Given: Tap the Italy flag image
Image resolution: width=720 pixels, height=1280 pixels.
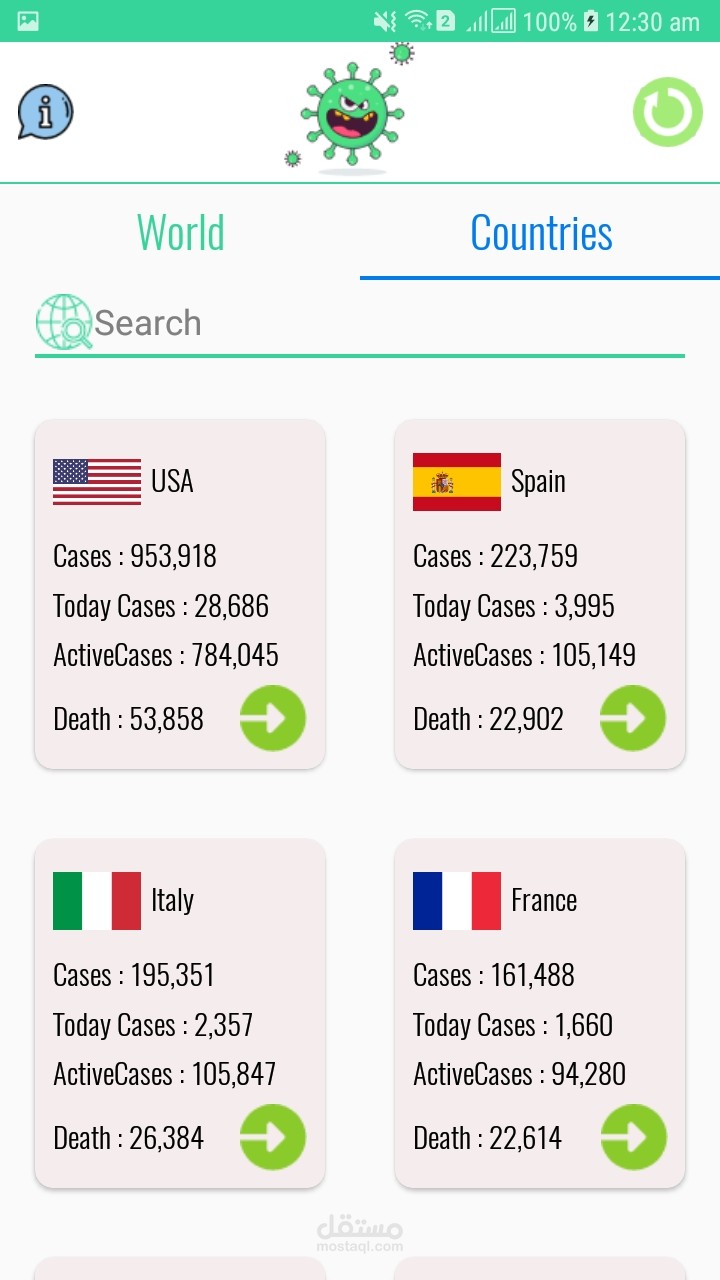Looking at the screenshot, I should tap(97, 900).
